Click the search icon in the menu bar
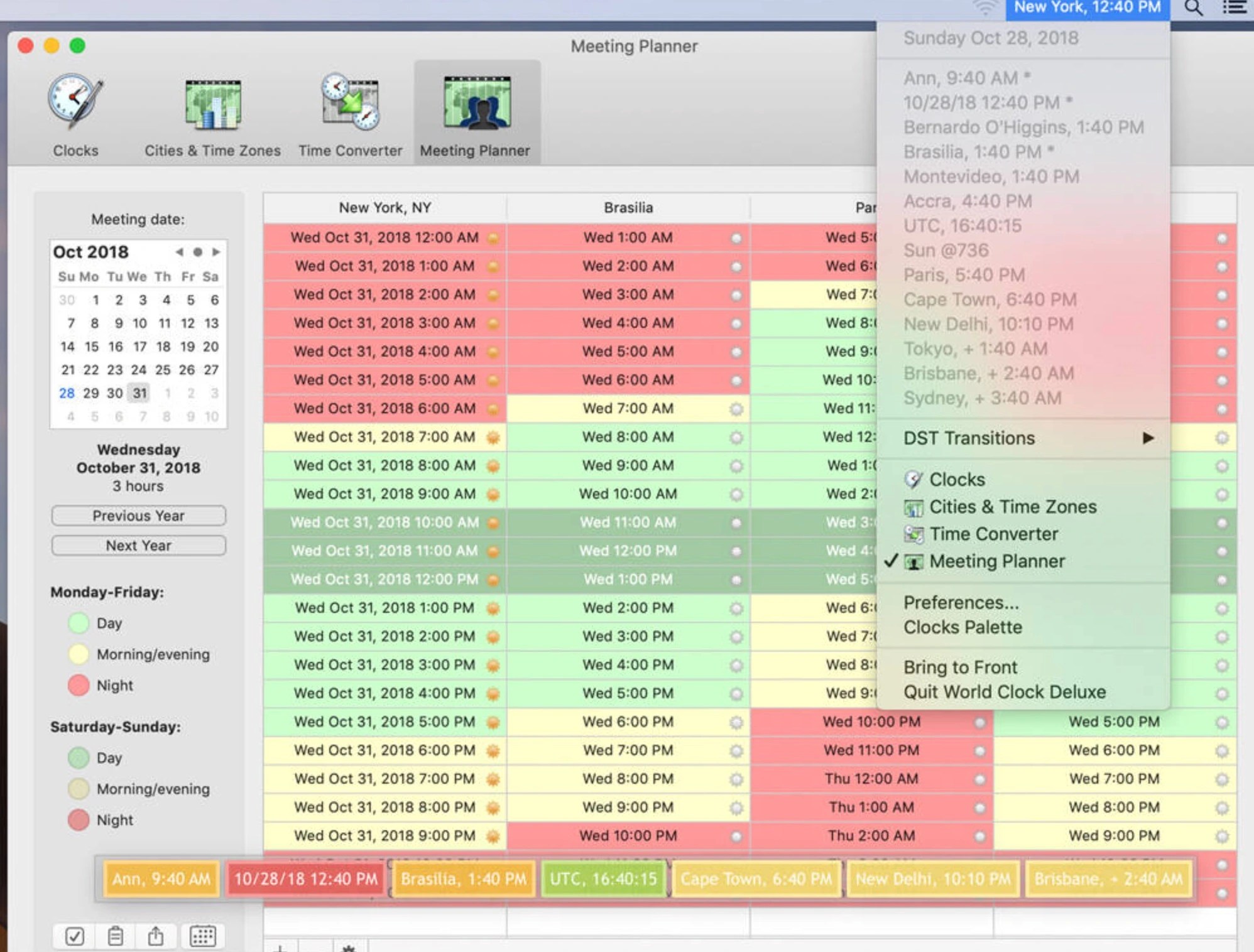 1192,9
